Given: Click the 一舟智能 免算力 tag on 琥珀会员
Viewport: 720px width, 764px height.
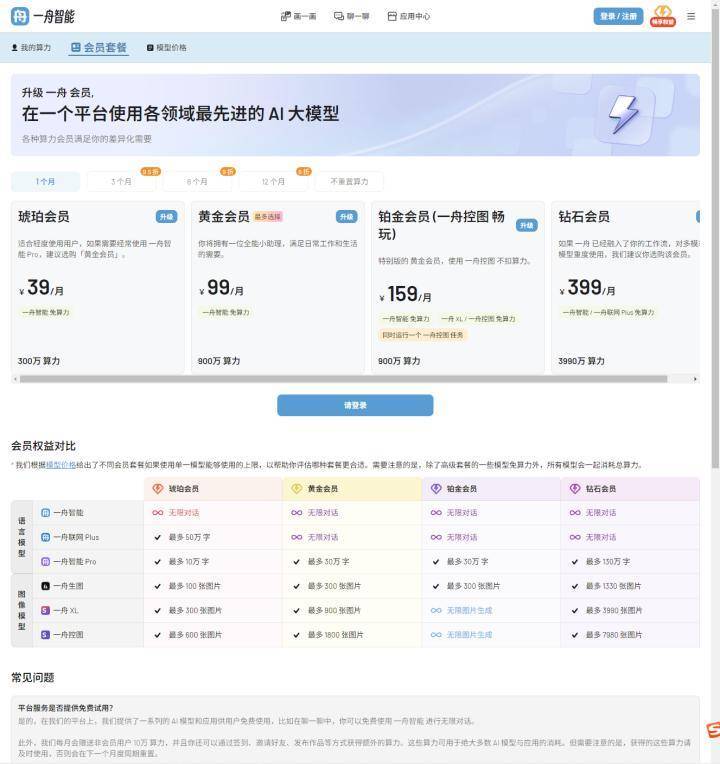Looking at the screenshot, I should (x=46, y=312).
